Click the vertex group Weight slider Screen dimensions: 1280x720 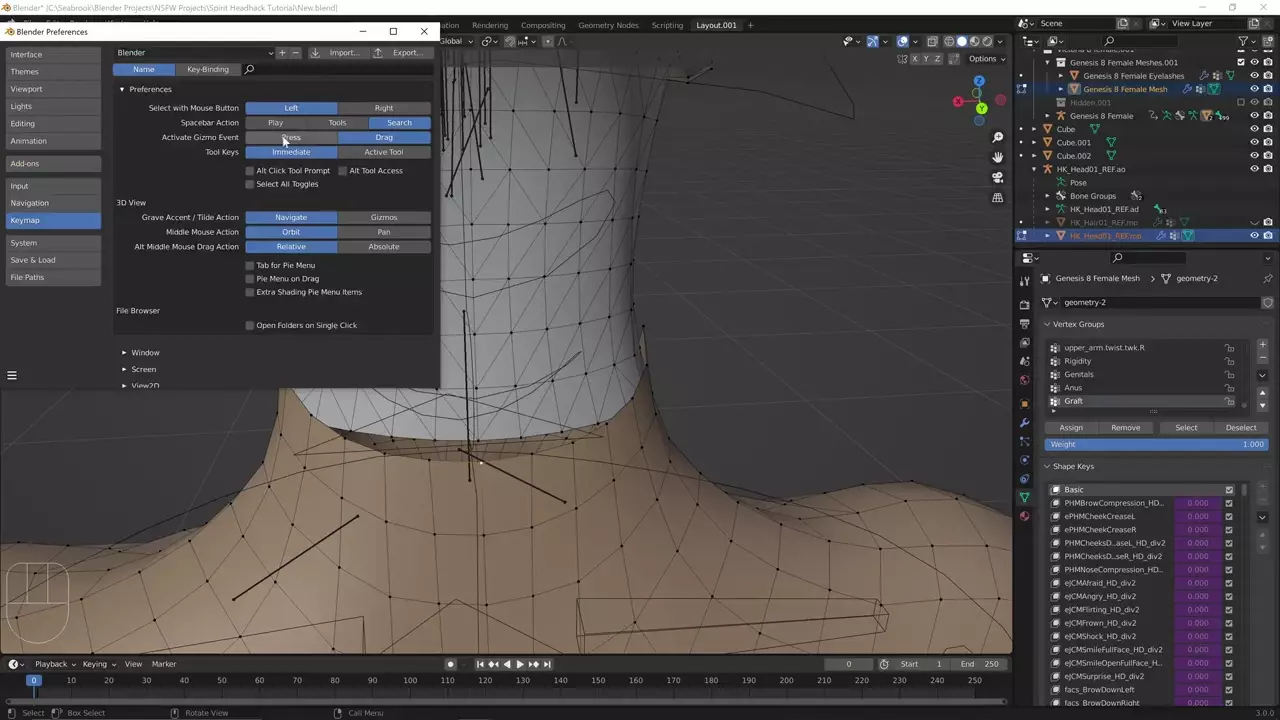pos(1155,444)
